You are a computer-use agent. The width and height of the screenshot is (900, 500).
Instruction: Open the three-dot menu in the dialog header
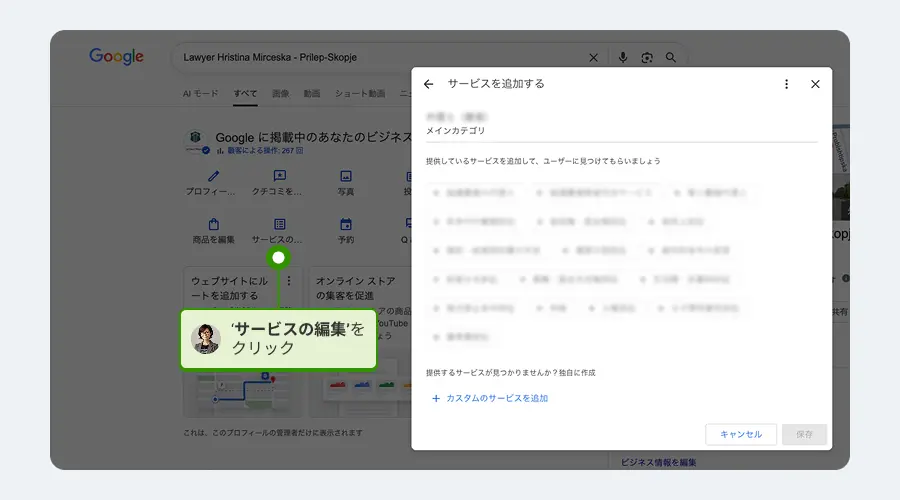click(786, 84)
